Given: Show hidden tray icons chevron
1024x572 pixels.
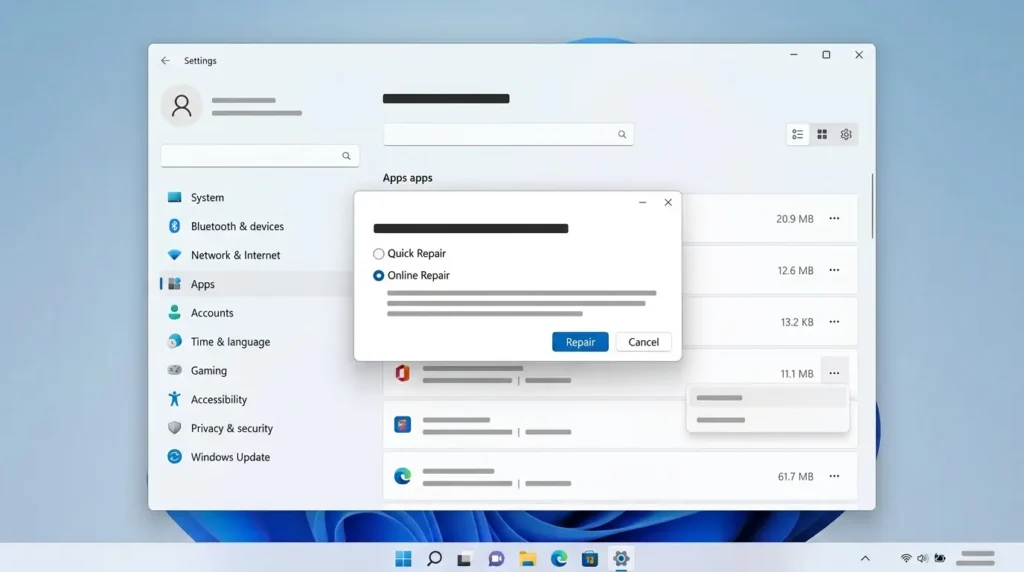Looking at the screenshot, I should pyautogui.click(x=865, y=559).
